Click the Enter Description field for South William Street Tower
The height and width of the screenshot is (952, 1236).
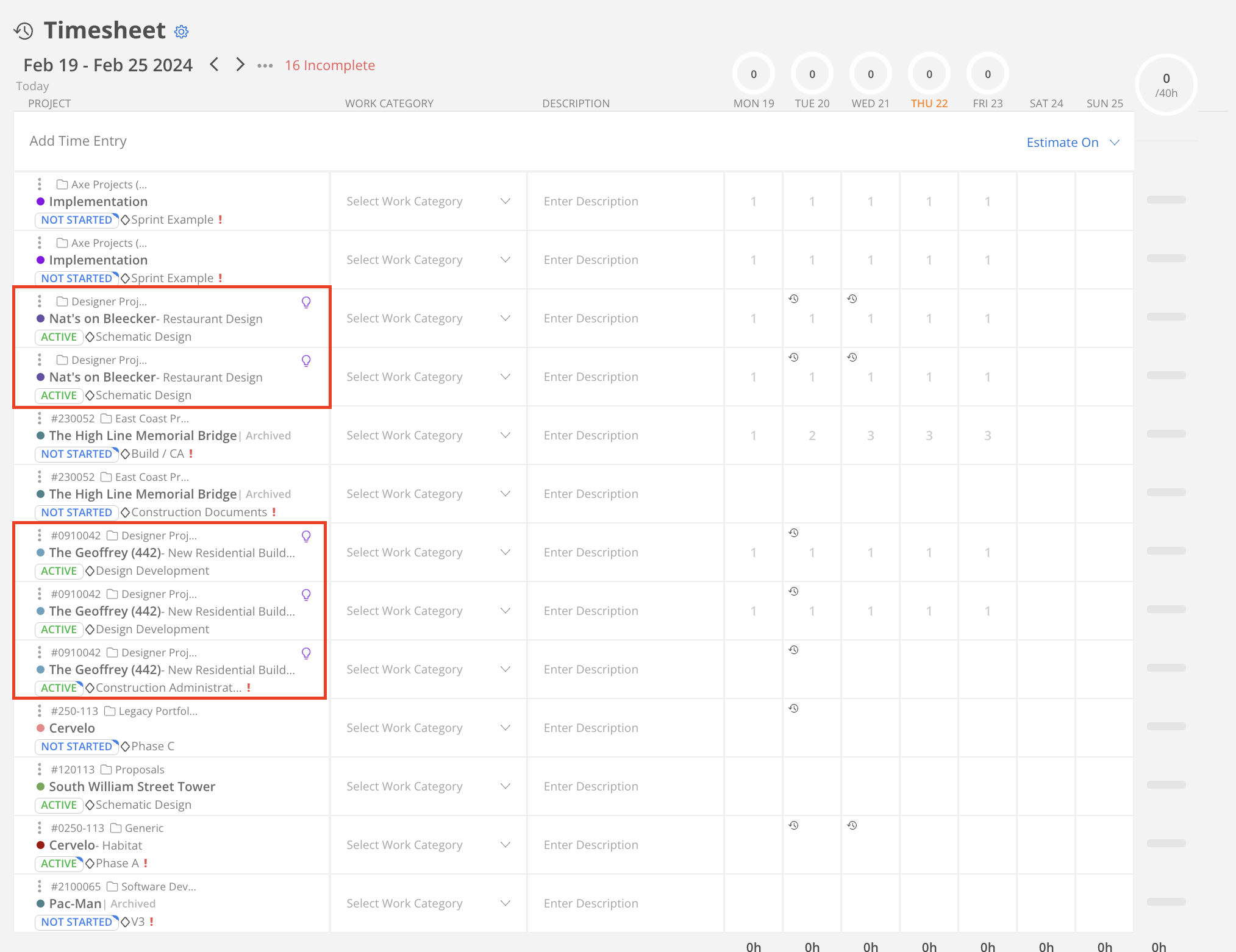[x=624, y=786]
